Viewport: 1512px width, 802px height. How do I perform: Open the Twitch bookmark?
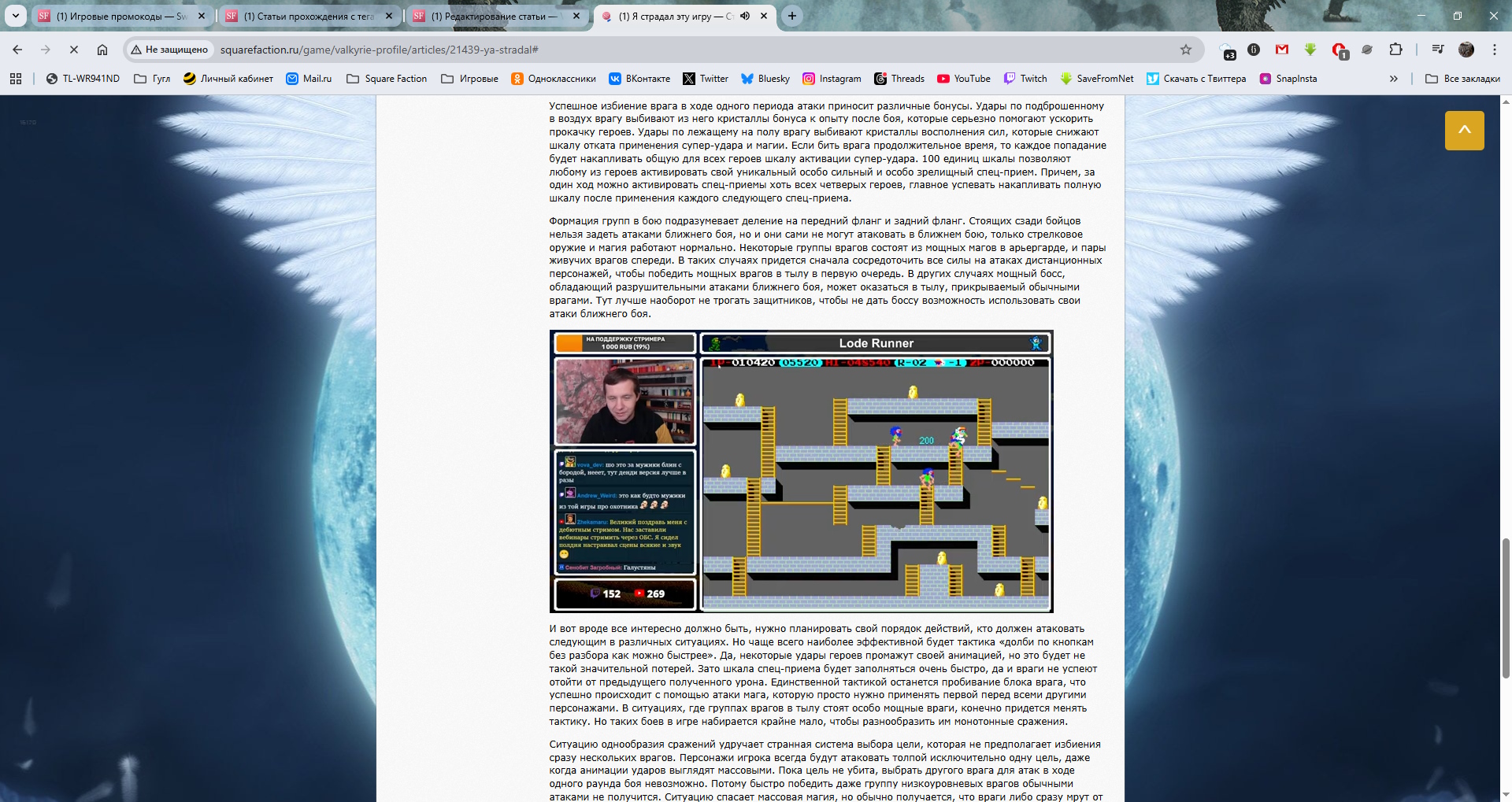point(1025,79)
